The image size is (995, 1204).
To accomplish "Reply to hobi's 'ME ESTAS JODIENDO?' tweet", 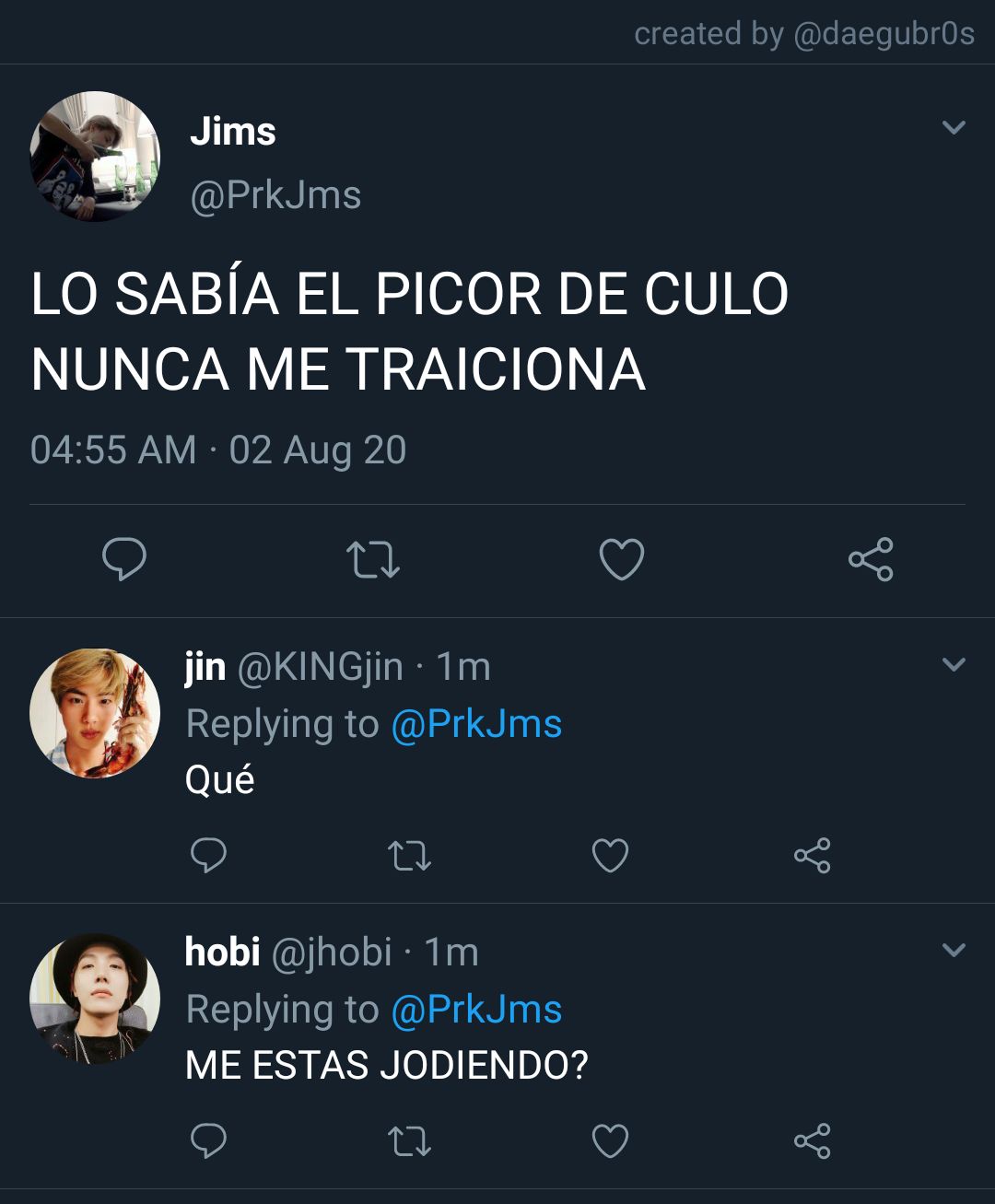I will click(208, 1141).
